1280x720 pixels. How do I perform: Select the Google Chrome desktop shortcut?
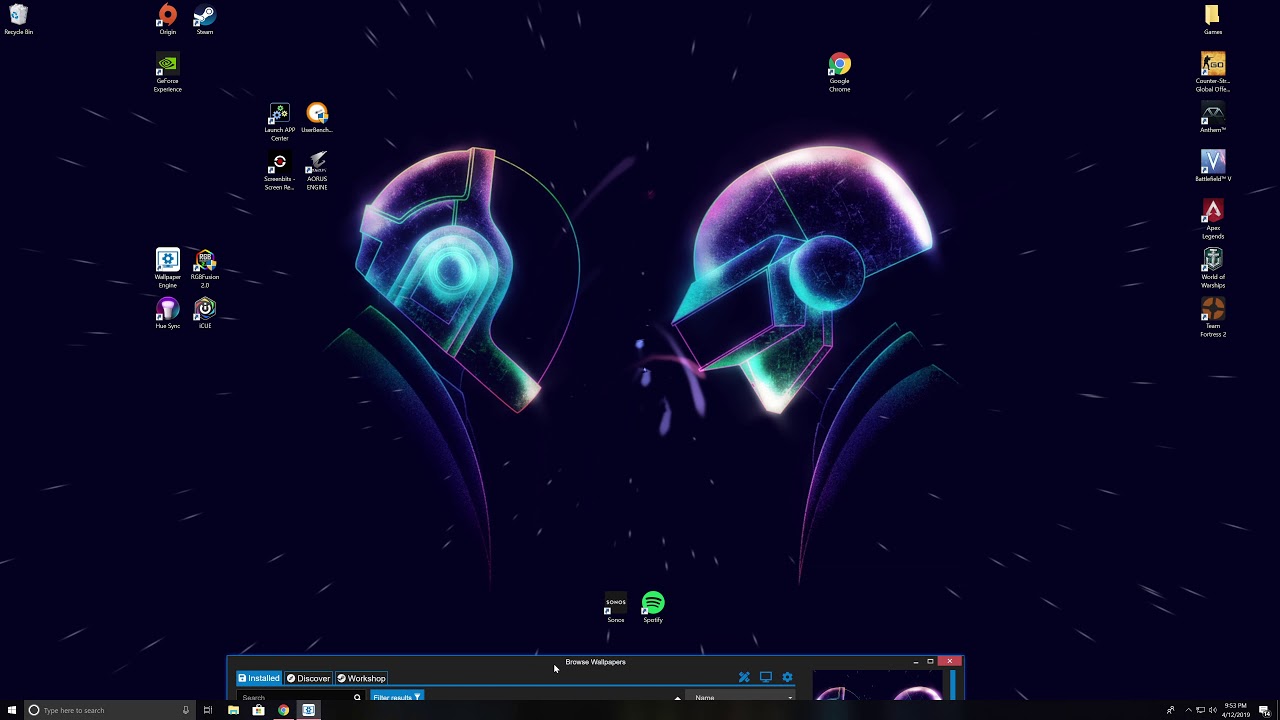[839, 73]
